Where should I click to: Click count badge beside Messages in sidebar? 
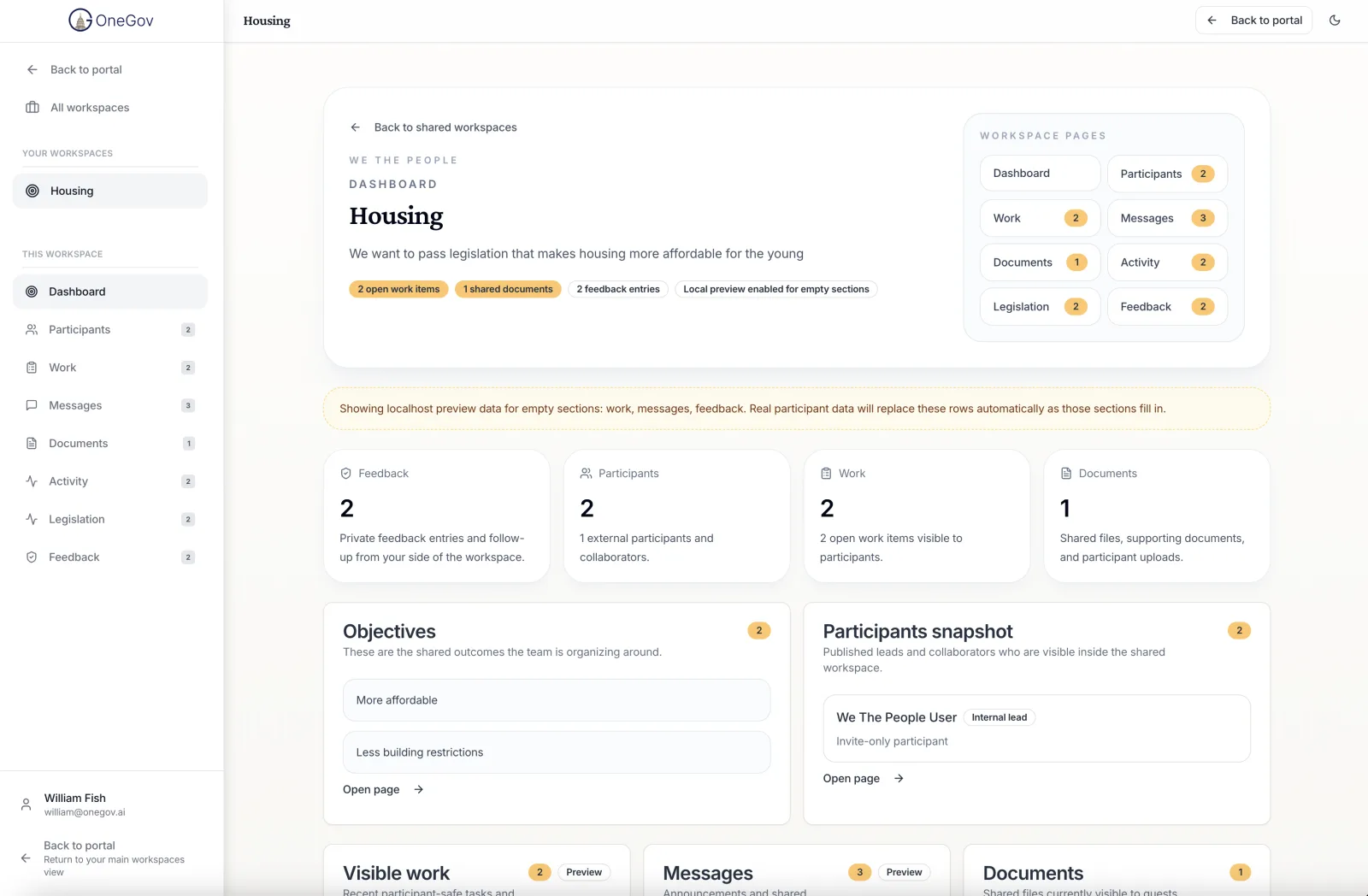coord(188,405)
